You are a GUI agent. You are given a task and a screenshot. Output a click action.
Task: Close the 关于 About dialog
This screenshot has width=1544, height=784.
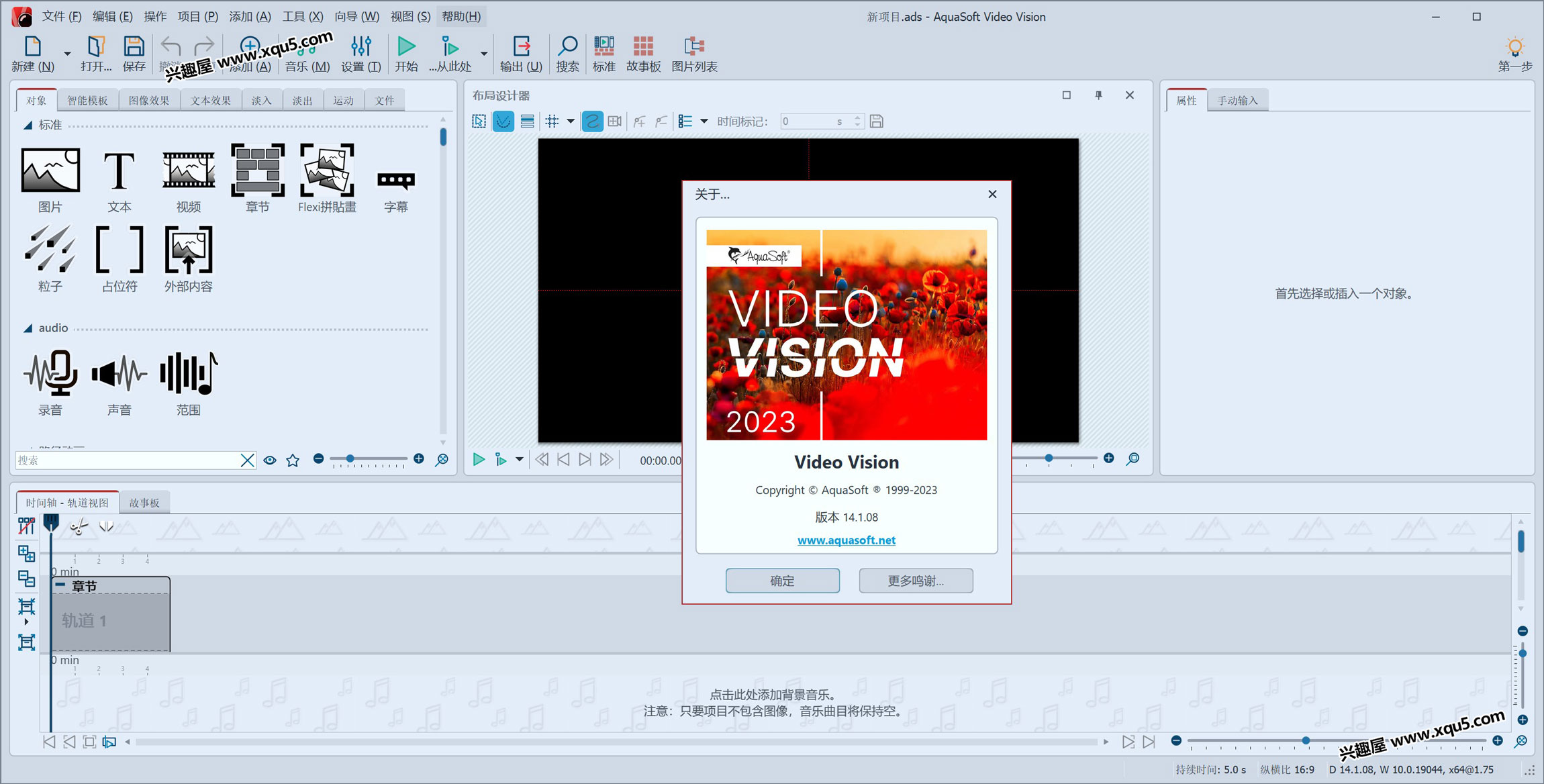pyautogui.click(x=992, y=194)
